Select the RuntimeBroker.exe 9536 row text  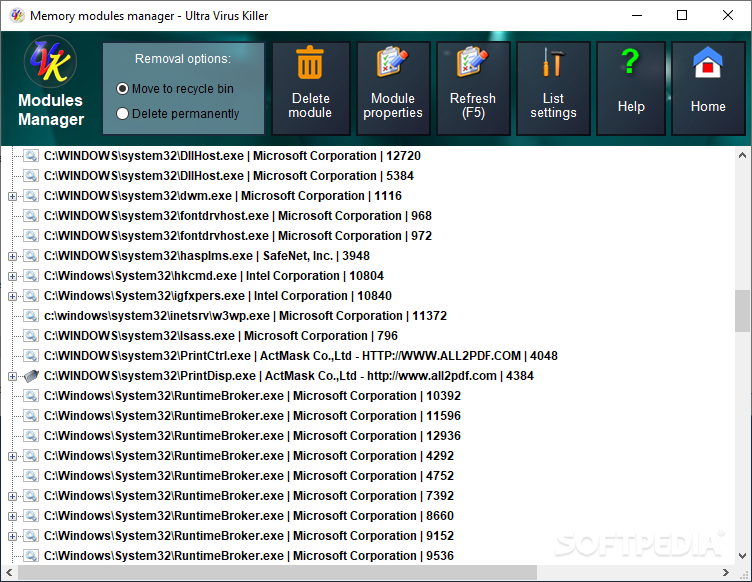click(x=249, y=556)
